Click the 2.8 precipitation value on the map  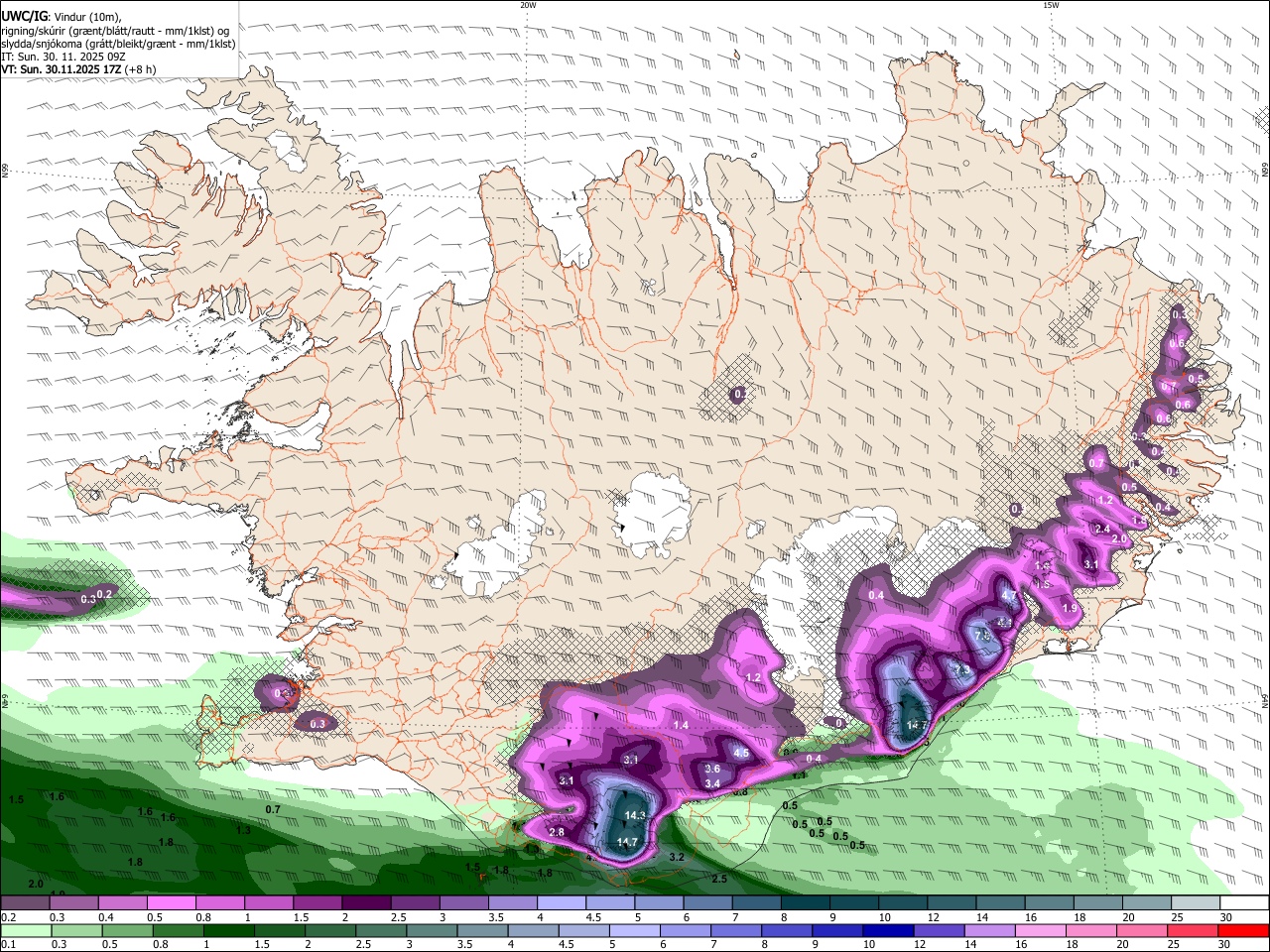click(x=557, y=832)
